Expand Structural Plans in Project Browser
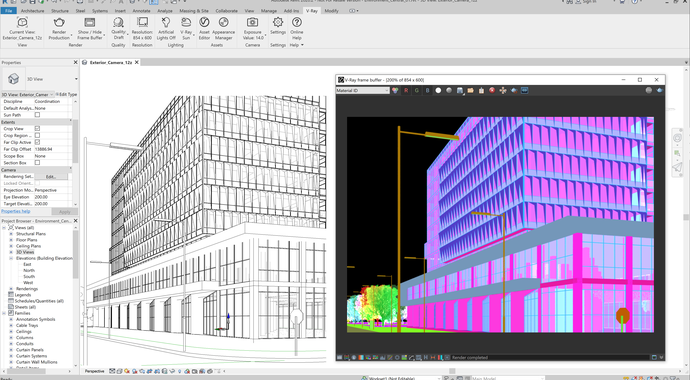Viewport: 690px width, 380px height. 11,234
